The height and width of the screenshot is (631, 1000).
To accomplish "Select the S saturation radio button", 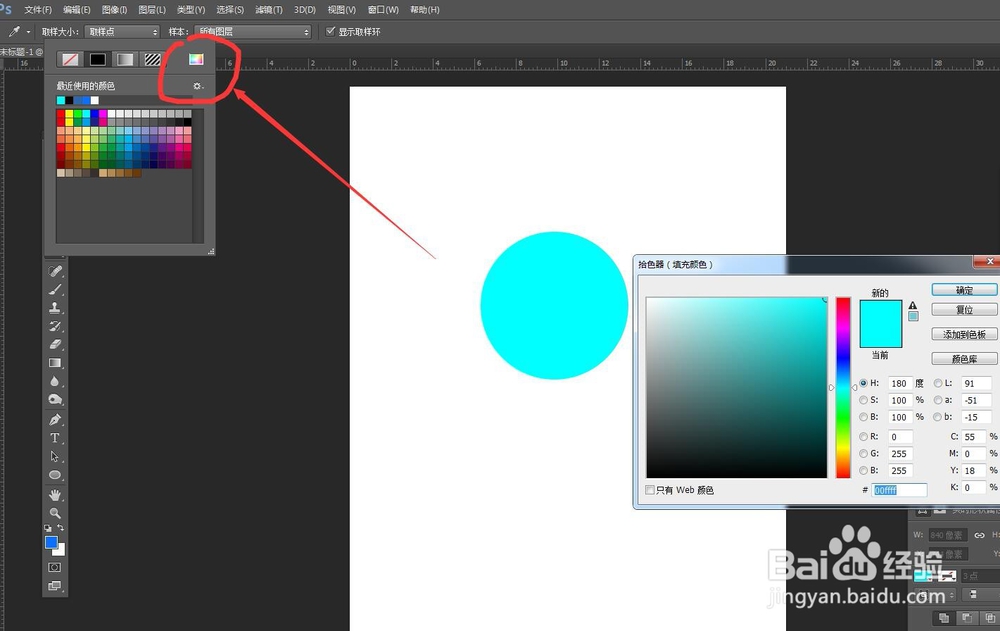I will [863, 400].
